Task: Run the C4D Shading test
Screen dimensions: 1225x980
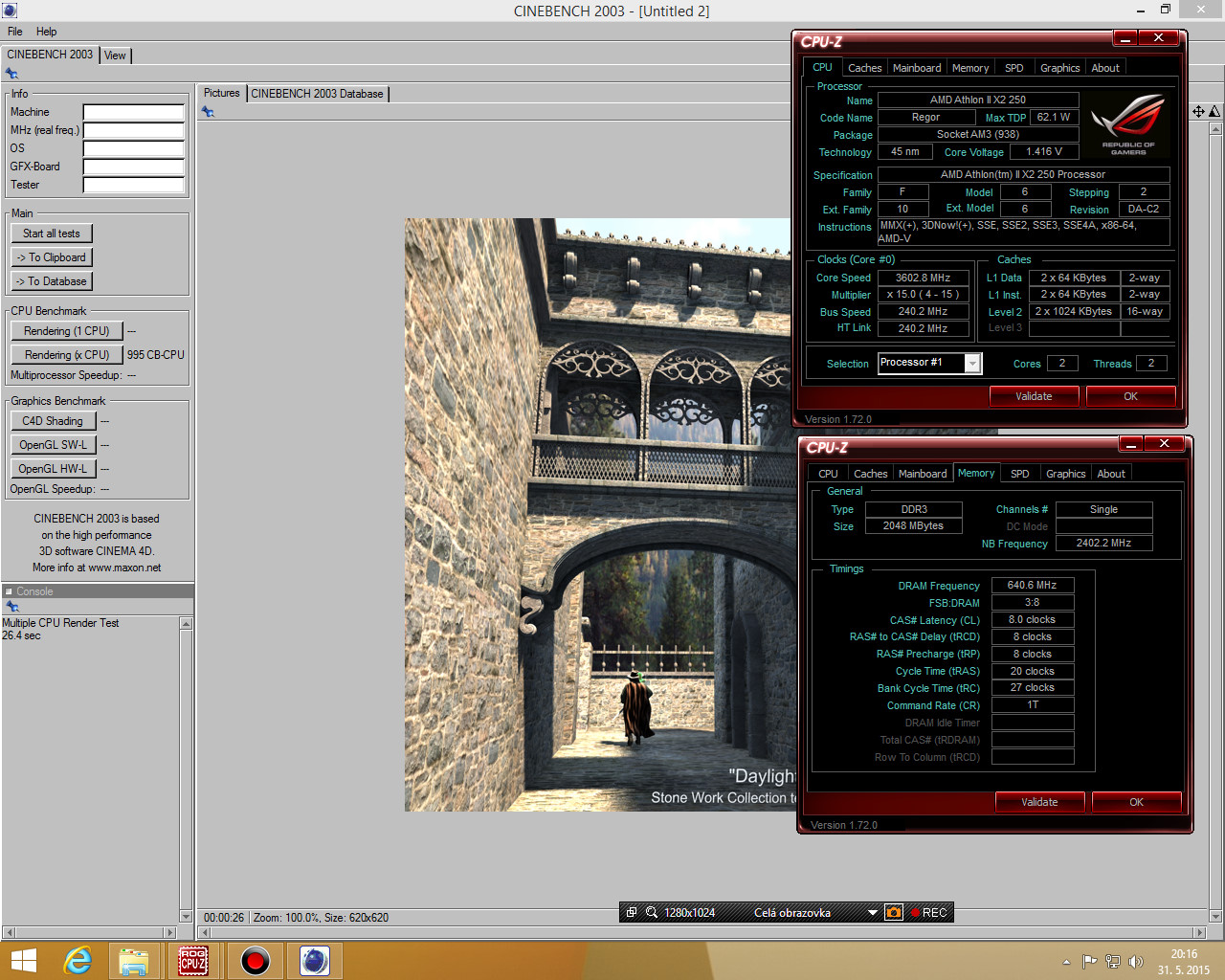Action: [53, 421]
